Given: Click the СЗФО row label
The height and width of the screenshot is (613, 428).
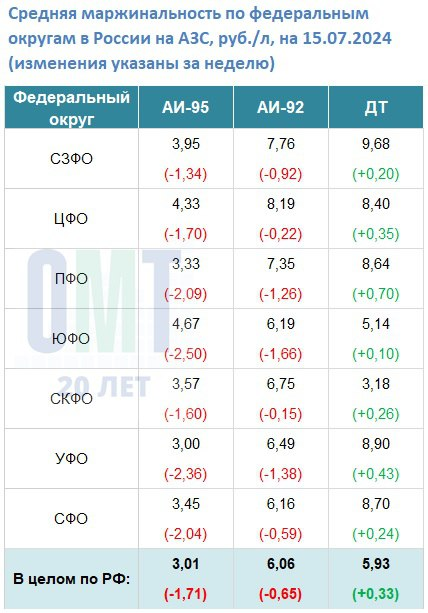Looking at the screenshot, I should click(72, 159).
